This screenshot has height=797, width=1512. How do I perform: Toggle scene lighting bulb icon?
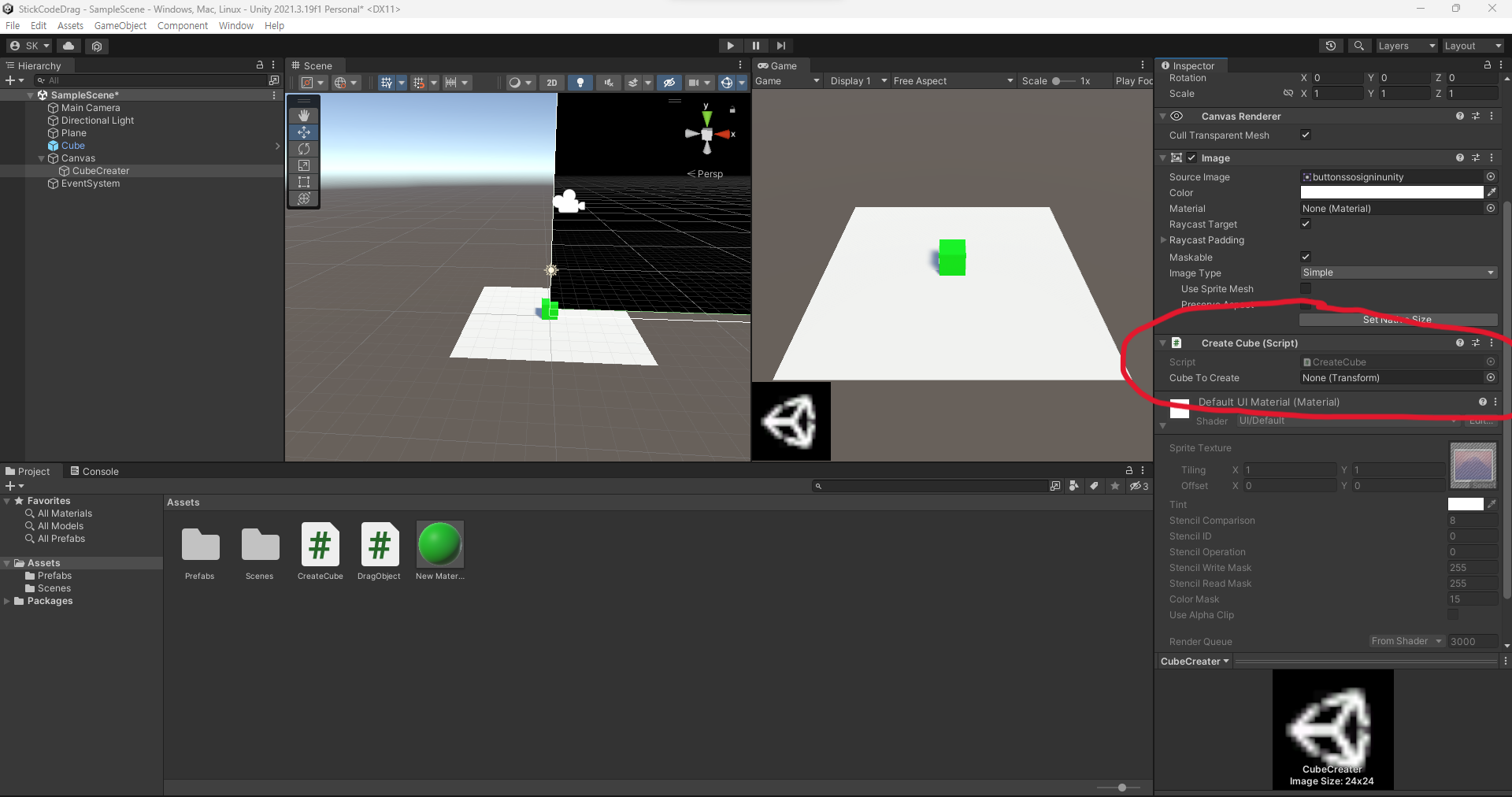point(580,83)
